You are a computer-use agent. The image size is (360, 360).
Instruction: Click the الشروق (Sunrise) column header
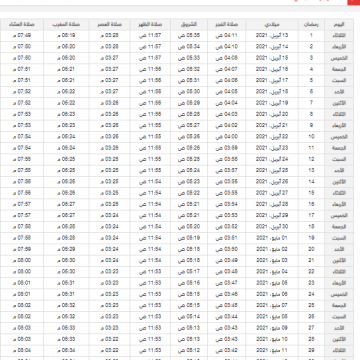point(189,25)
